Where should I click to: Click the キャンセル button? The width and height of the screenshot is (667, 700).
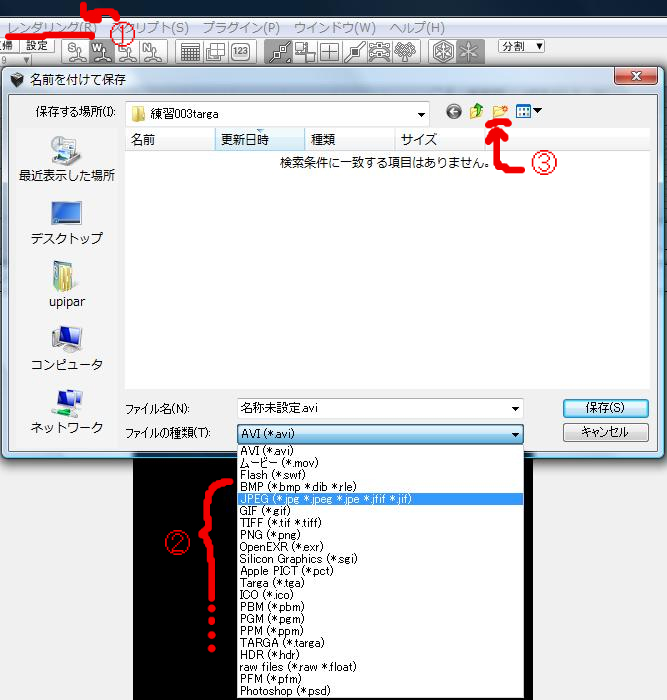click(x=606, y=432)
